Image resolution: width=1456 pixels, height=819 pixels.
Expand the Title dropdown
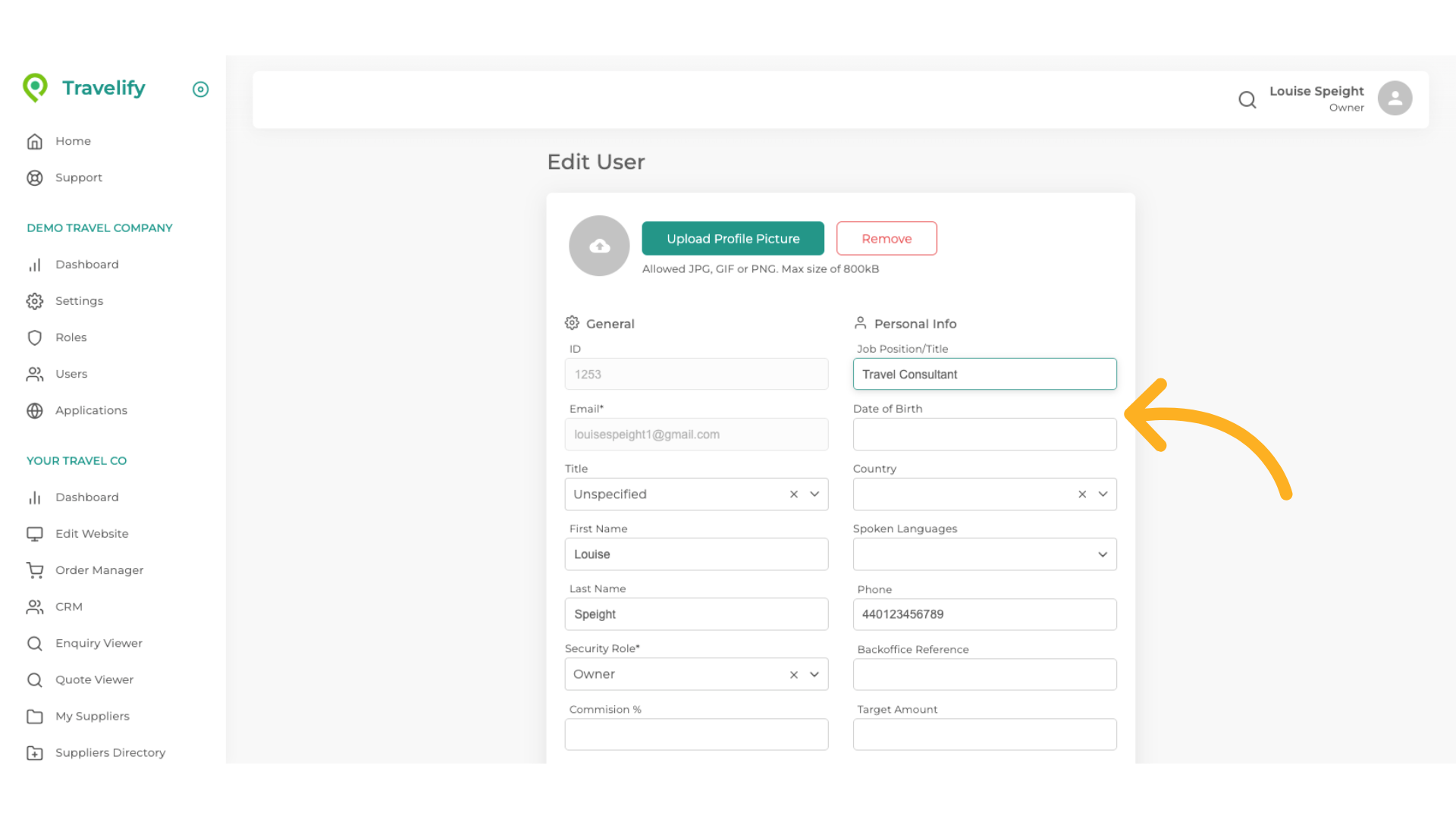click(814, 494)
